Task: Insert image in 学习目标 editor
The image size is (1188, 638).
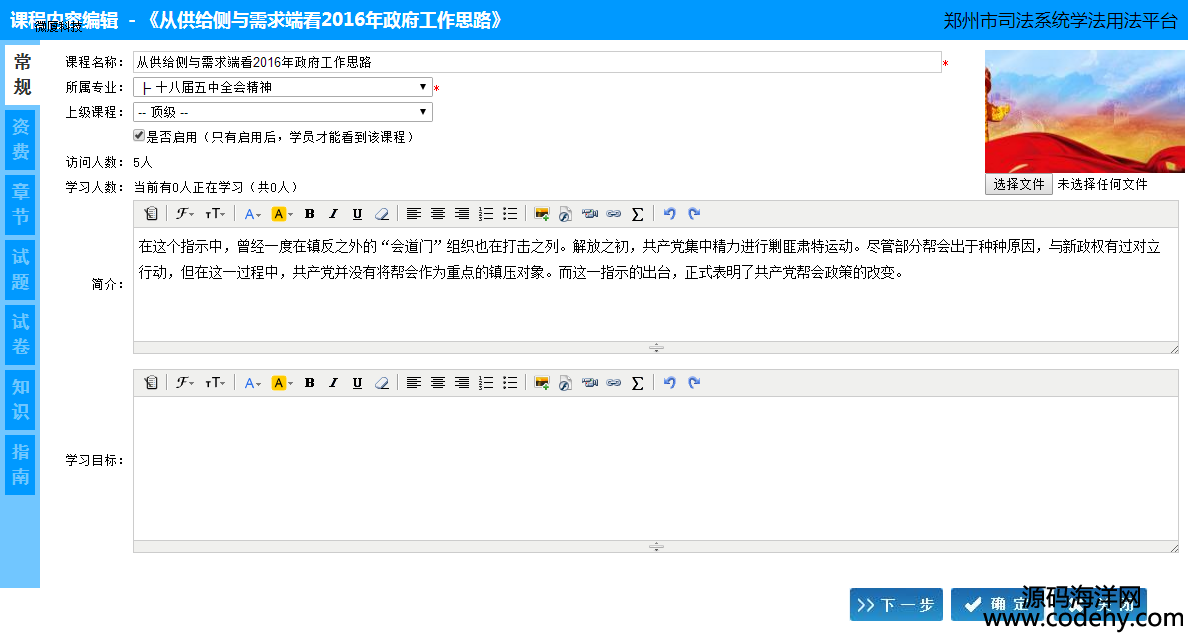Action: tap(542, 383)
